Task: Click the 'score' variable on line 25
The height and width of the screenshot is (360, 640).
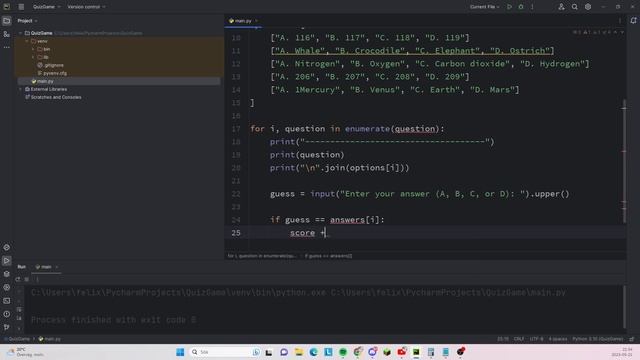Action: tap(302, 233)
